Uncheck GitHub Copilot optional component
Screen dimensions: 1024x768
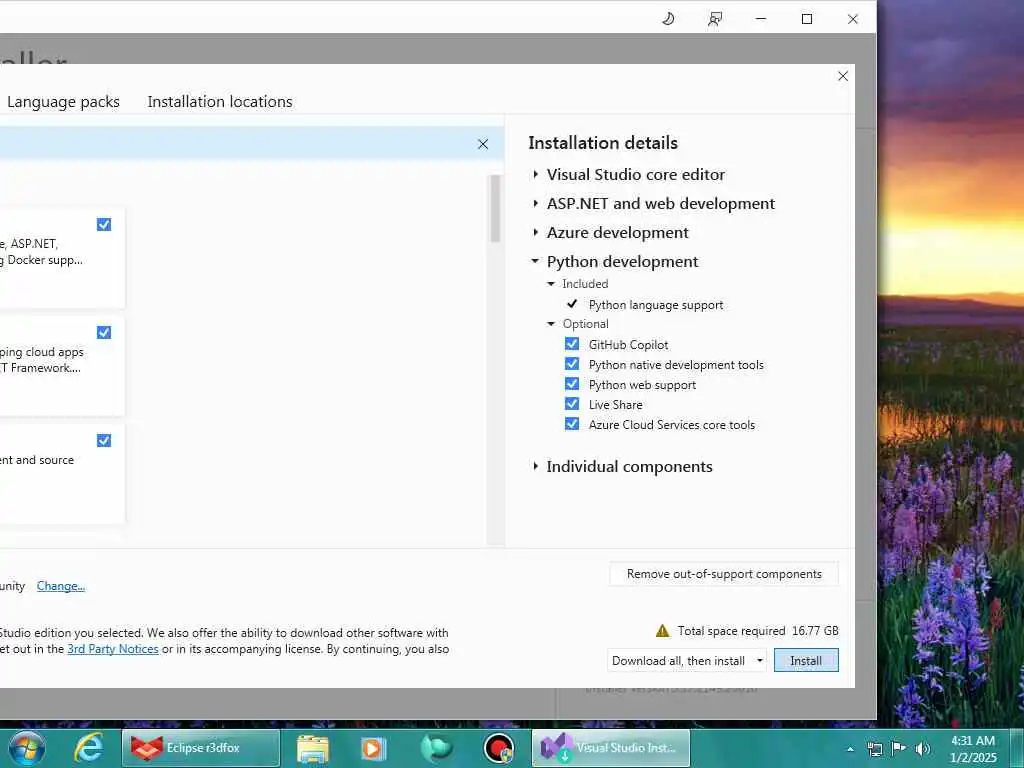coord(572,344)
